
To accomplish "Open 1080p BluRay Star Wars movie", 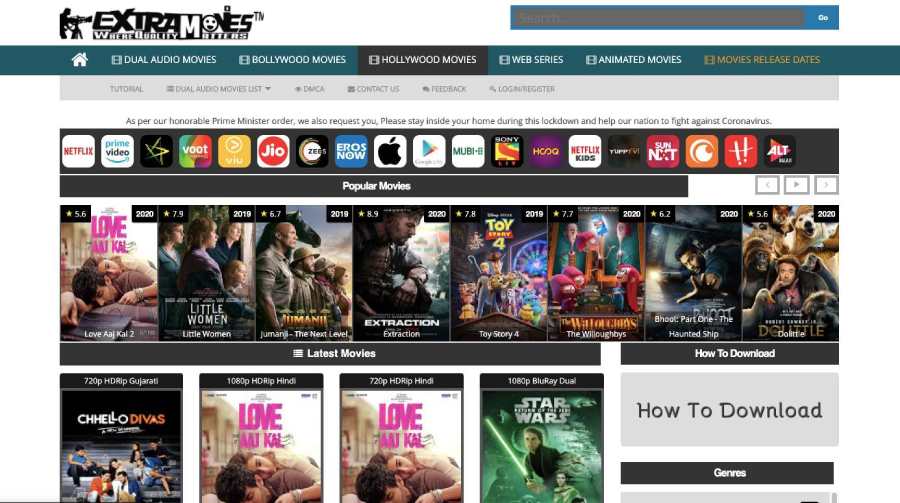I will [x=541, y=439].
